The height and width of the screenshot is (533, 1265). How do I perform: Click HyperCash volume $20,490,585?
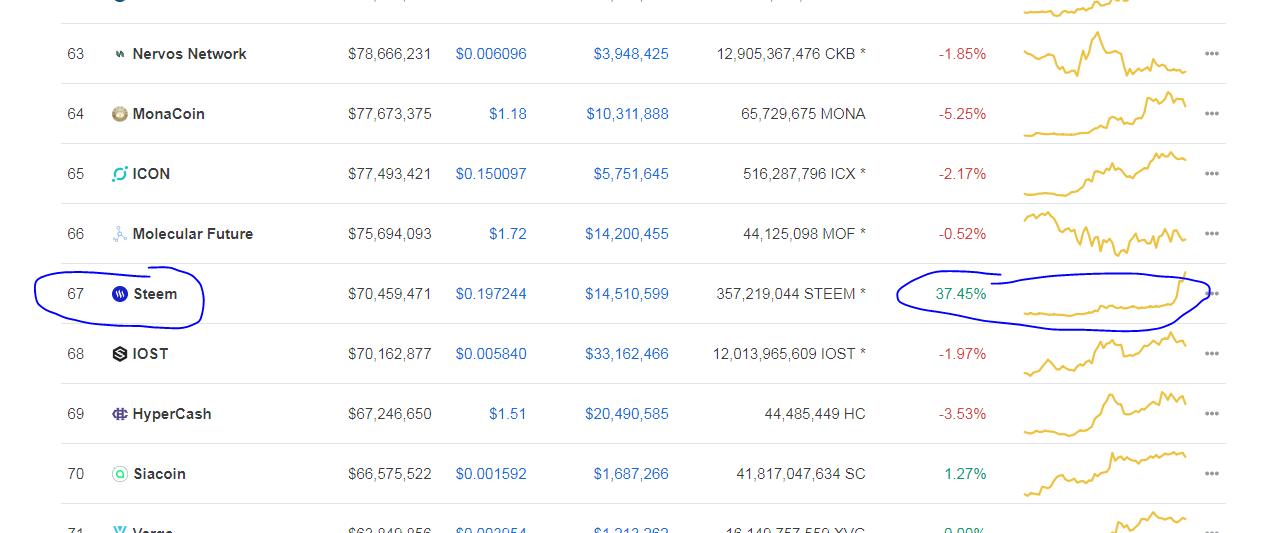point(628,414)
